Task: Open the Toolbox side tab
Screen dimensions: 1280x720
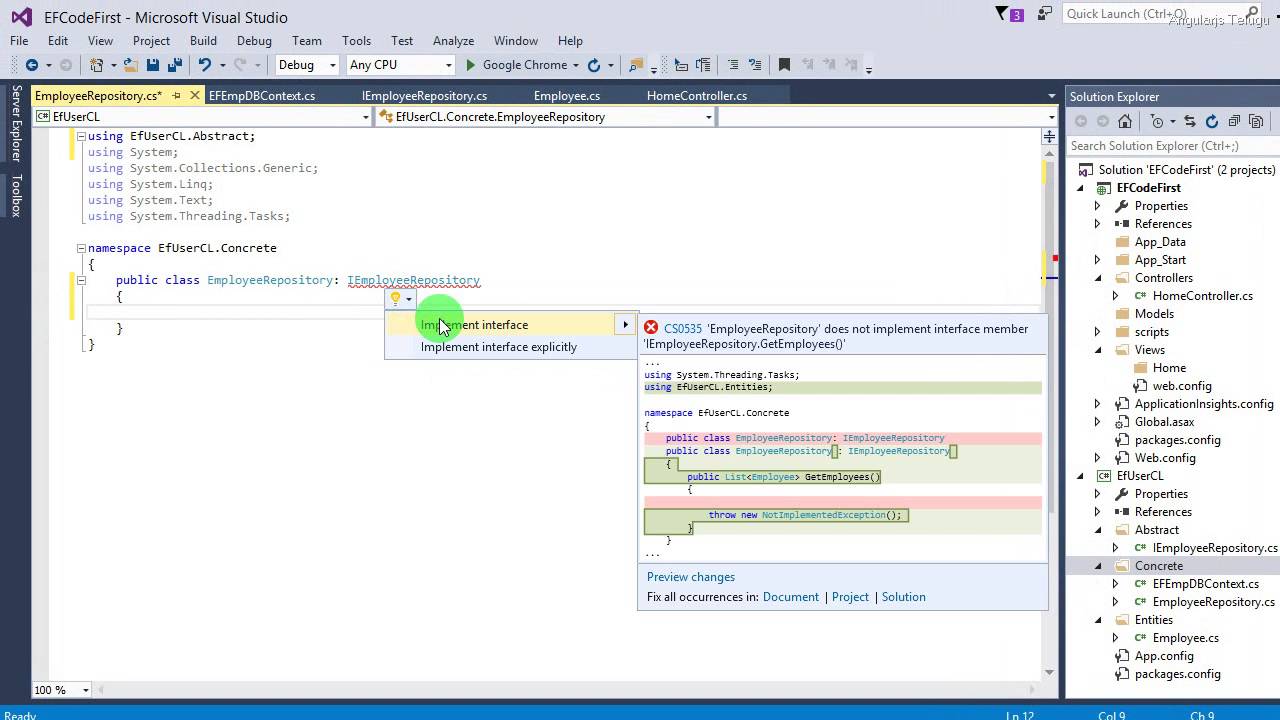Action: click(x=16, y=196)
